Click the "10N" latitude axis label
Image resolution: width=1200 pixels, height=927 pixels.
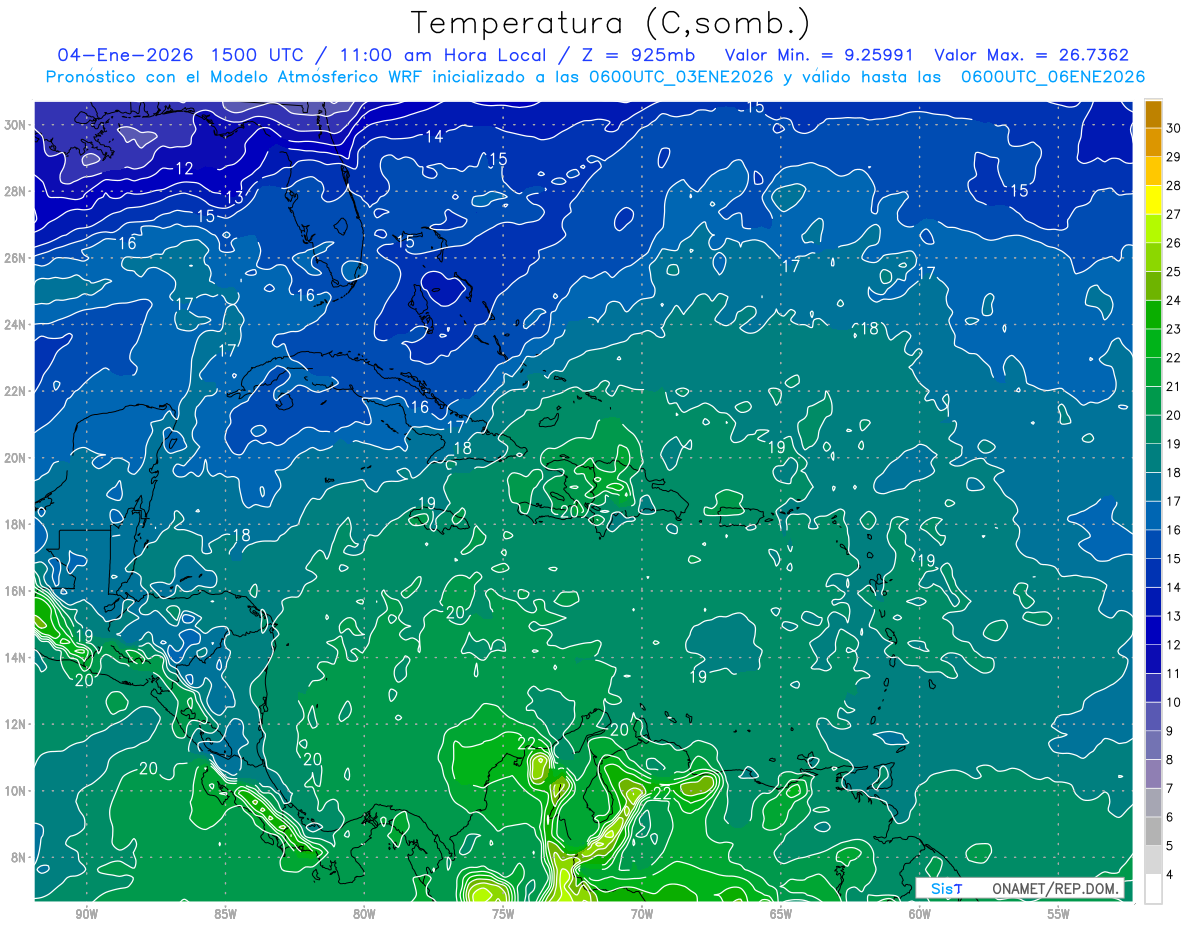(x=16, y=791)
